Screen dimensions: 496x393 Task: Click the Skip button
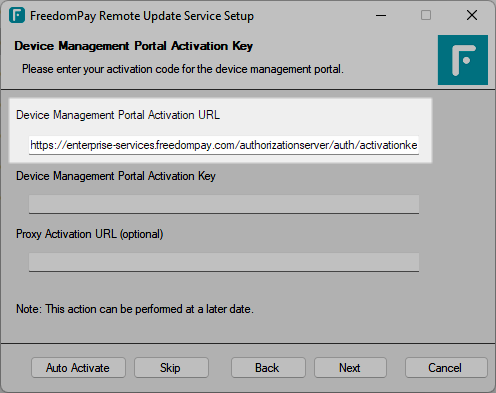pos(171,368)
